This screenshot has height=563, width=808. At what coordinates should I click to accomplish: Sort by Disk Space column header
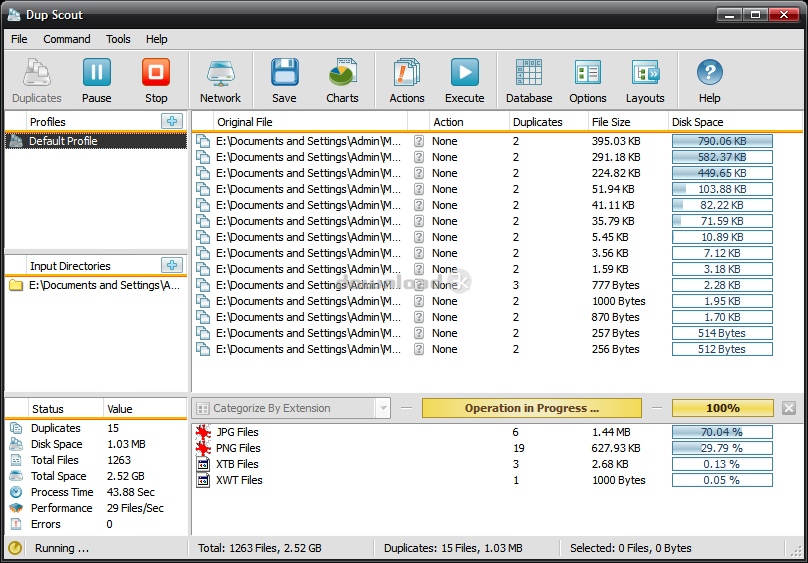pyautogui.click(x=735, y=122)
